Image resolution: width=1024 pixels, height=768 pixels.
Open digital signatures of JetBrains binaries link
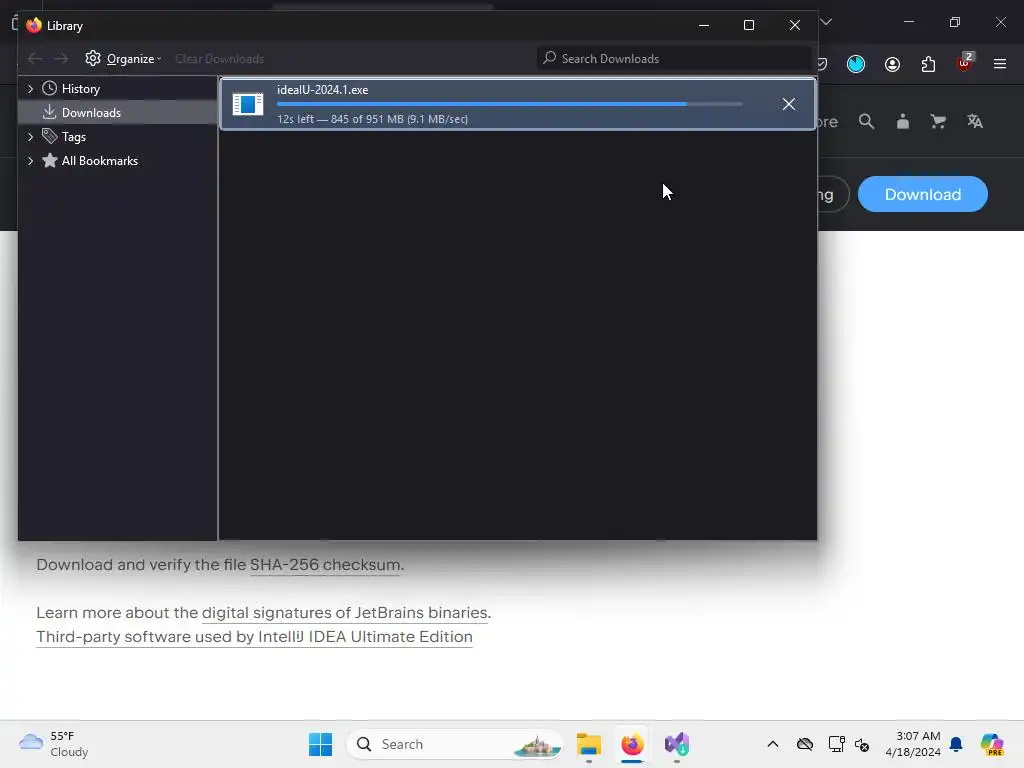[x=344, y=613]
